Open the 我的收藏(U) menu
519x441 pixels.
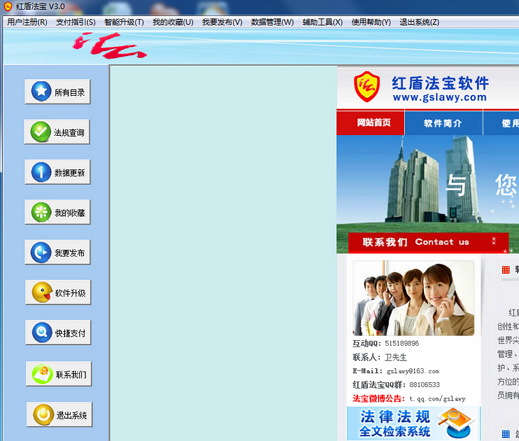click(x=173, y=22)
